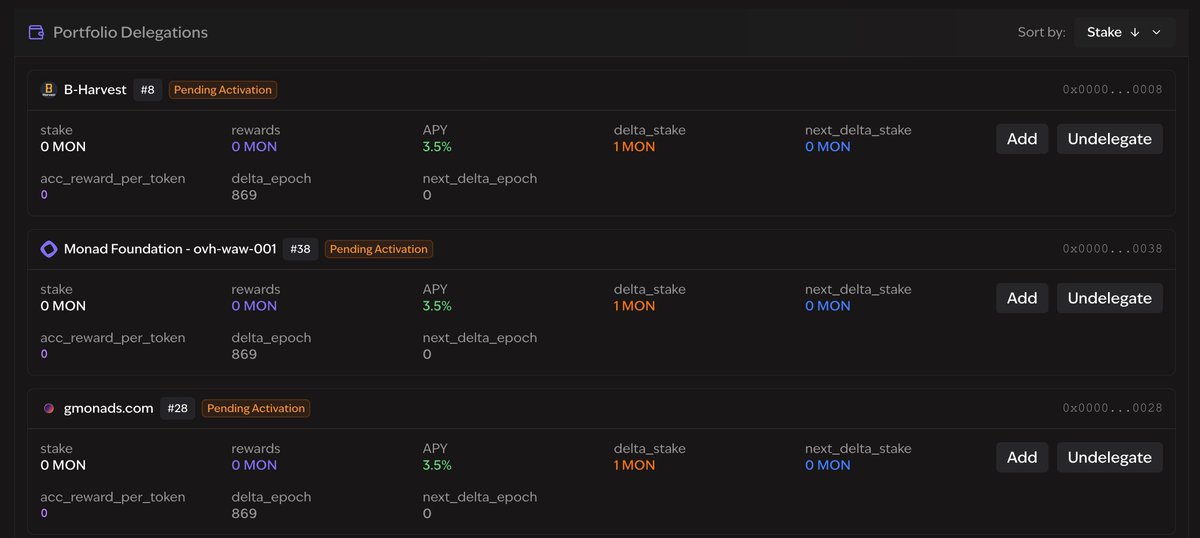Click the #28 rank badge
The image size is (1200, 538).
[x=177, y=408]
